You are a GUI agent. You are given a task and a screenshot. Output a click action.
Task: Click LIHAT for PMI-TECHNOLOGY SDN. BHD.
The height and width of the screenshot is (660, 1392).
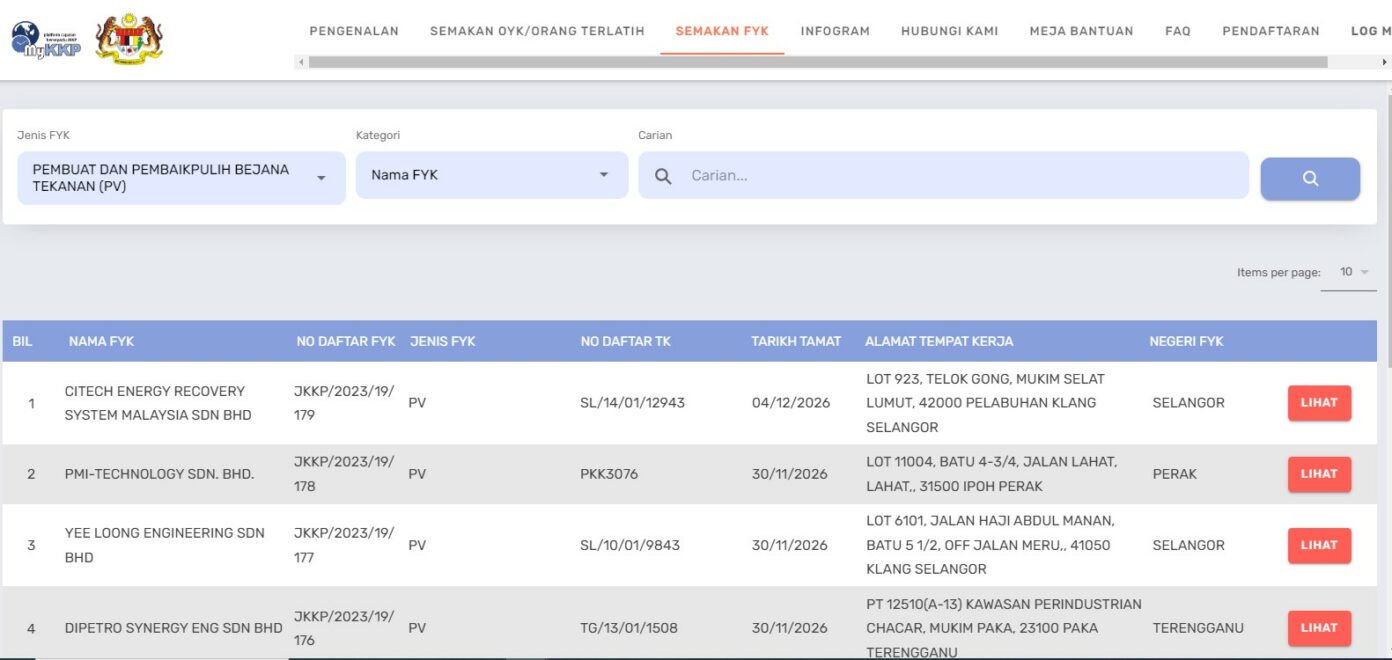[x=1319, y=473]
